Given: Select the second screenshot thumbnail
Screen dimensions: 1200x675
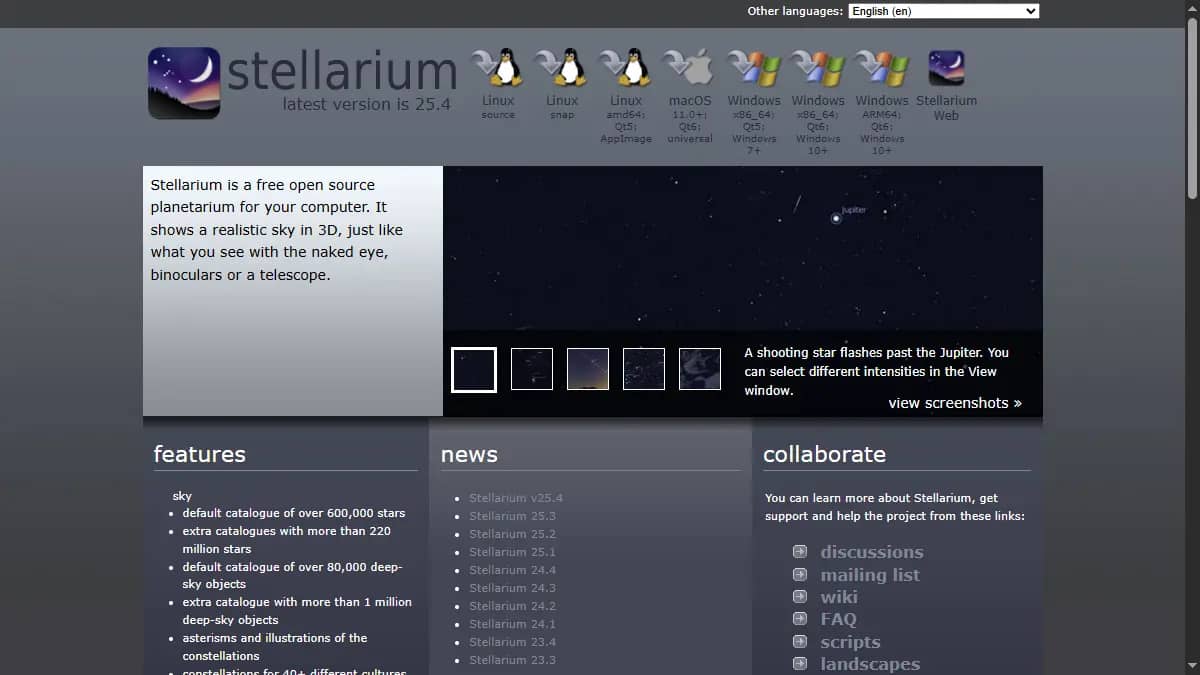Looking at the screenshot, I should point(532,369).
